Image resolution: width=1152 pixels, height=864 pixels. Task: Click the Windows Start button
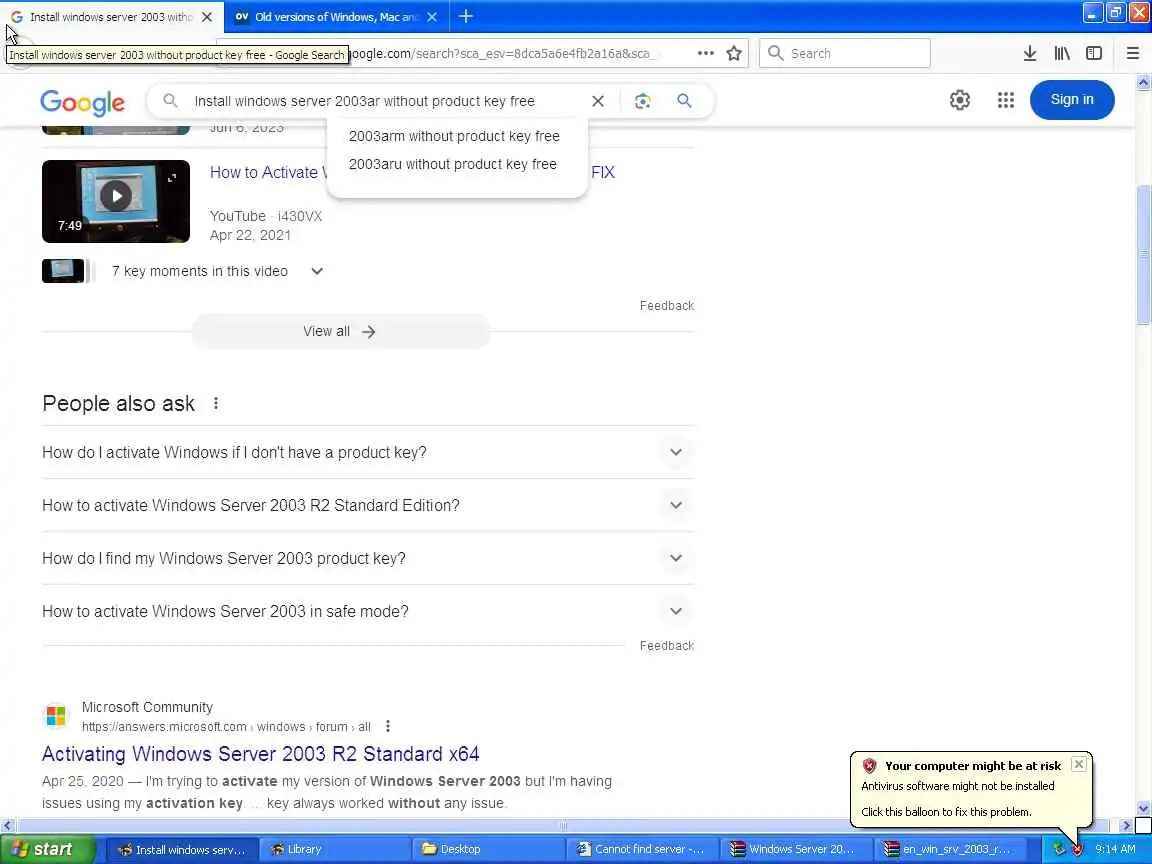47,849
